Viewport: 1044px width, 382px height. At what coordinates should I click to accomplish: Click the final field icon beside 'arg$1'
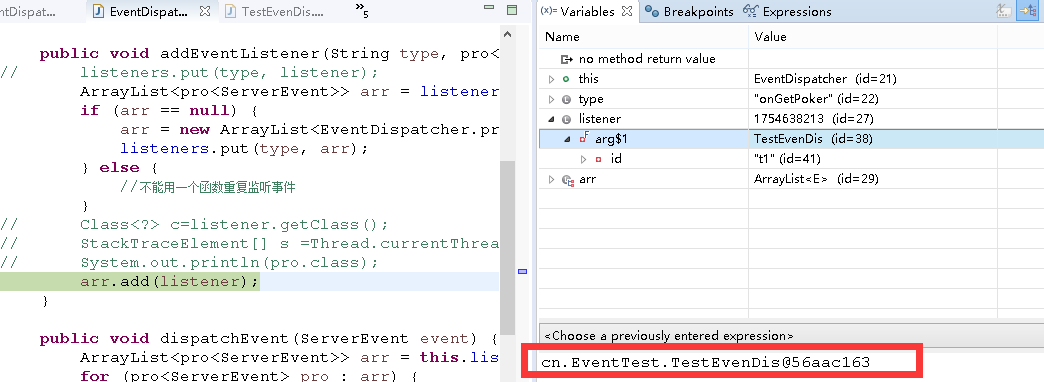point(584,138)
